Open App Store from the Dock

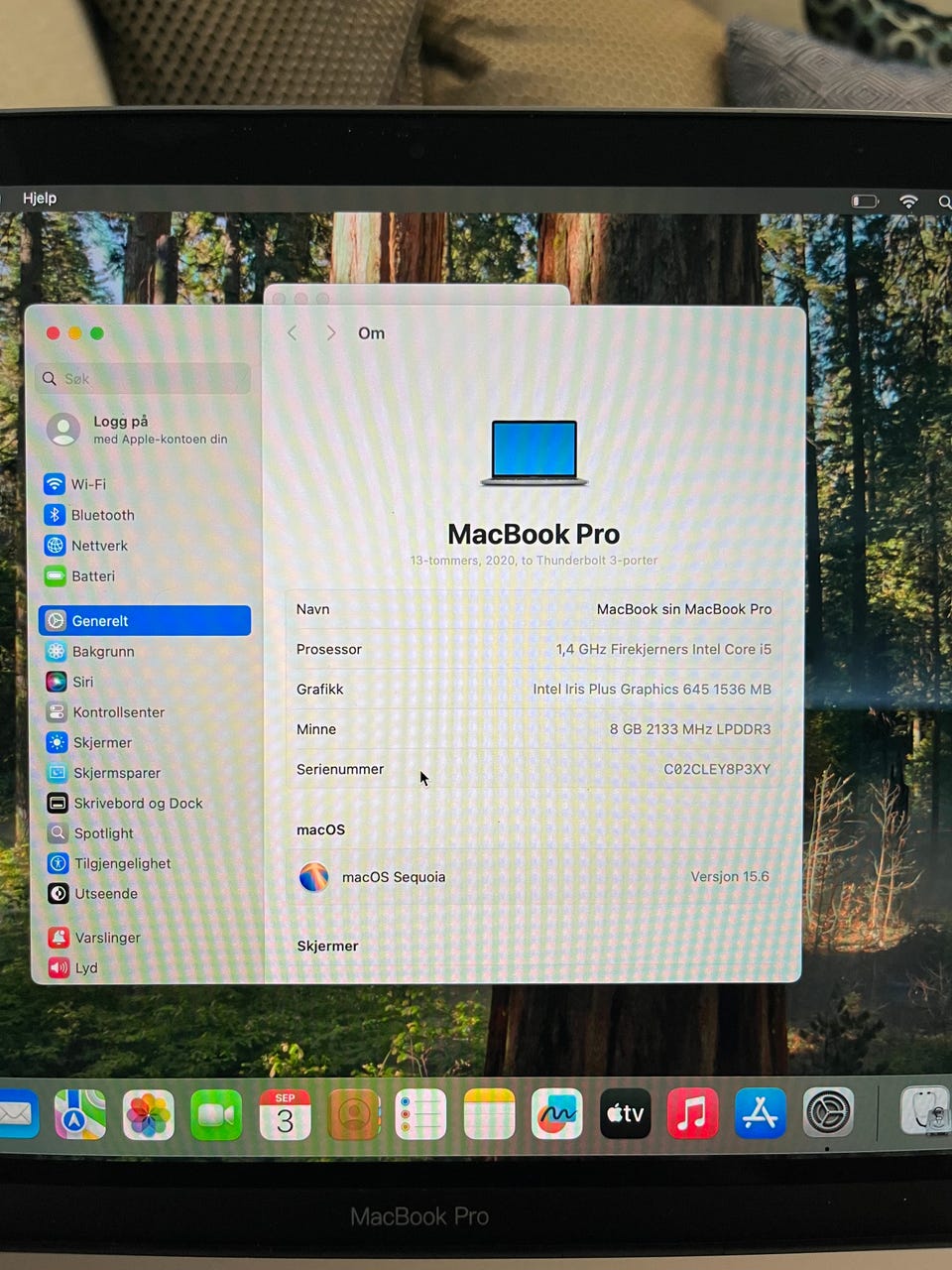[761, 1112]
